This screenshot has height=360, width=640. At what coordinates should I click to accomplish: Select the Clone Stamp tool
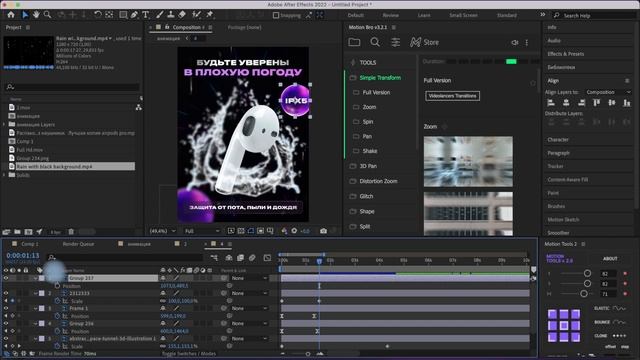coord(171,15)
